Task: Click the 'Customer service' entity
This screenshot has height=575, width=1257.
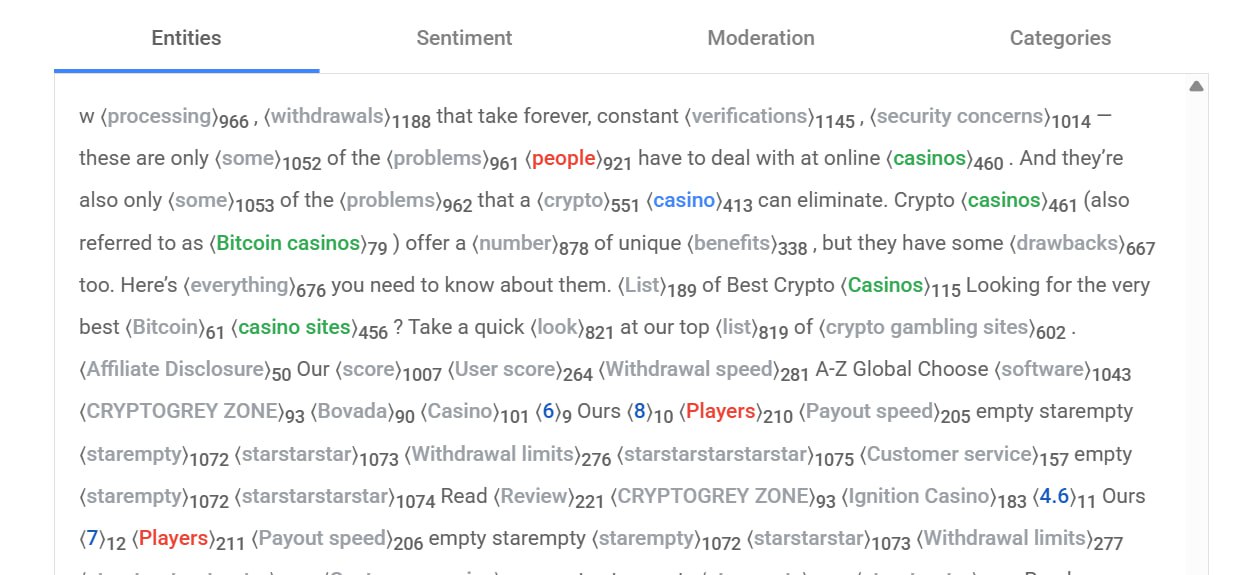Action: pos(949,454)
